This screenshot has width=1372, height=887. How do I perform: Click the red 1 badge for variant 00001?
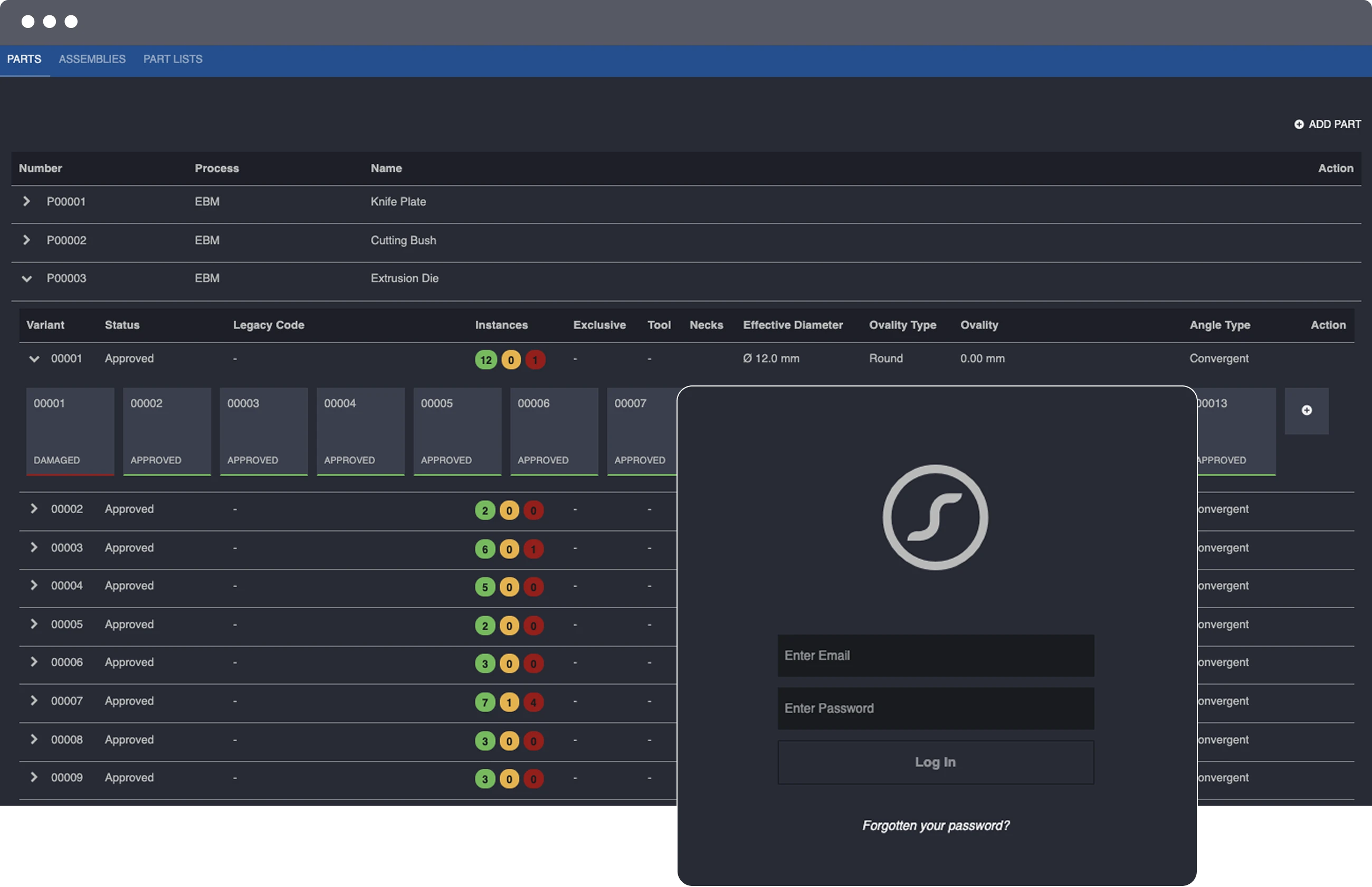click(535, 360)
